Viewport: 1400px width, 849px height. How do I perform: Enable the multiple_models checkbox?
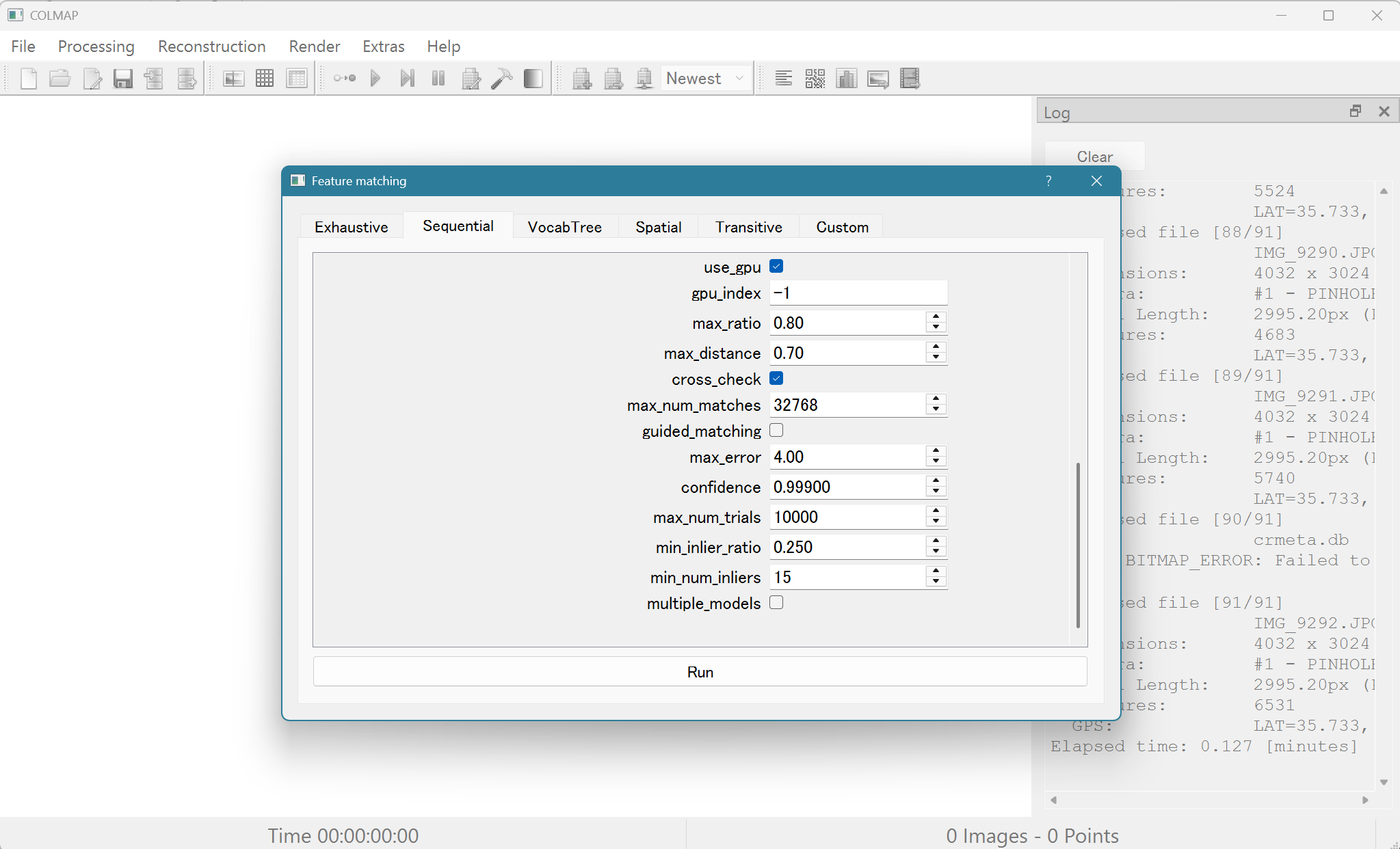click(x=776, y=603)
